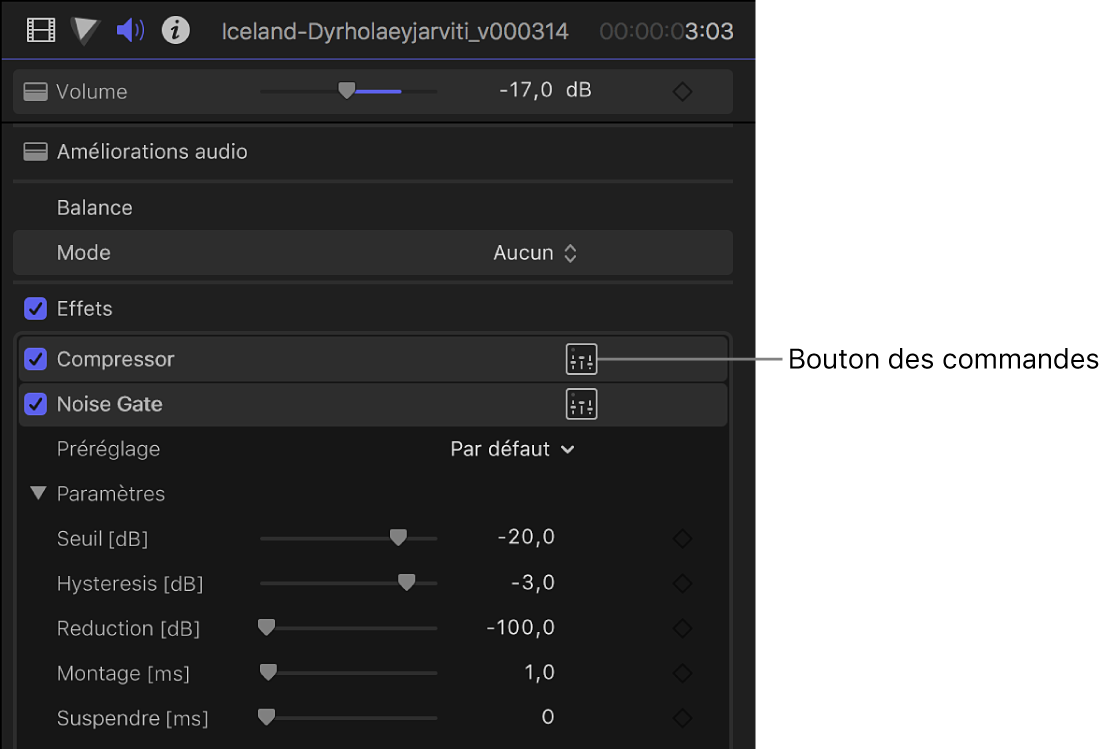This screenshot has width=1112, height=750.
Task: Open the Compressor effect controls button
Action: point(581,359)
